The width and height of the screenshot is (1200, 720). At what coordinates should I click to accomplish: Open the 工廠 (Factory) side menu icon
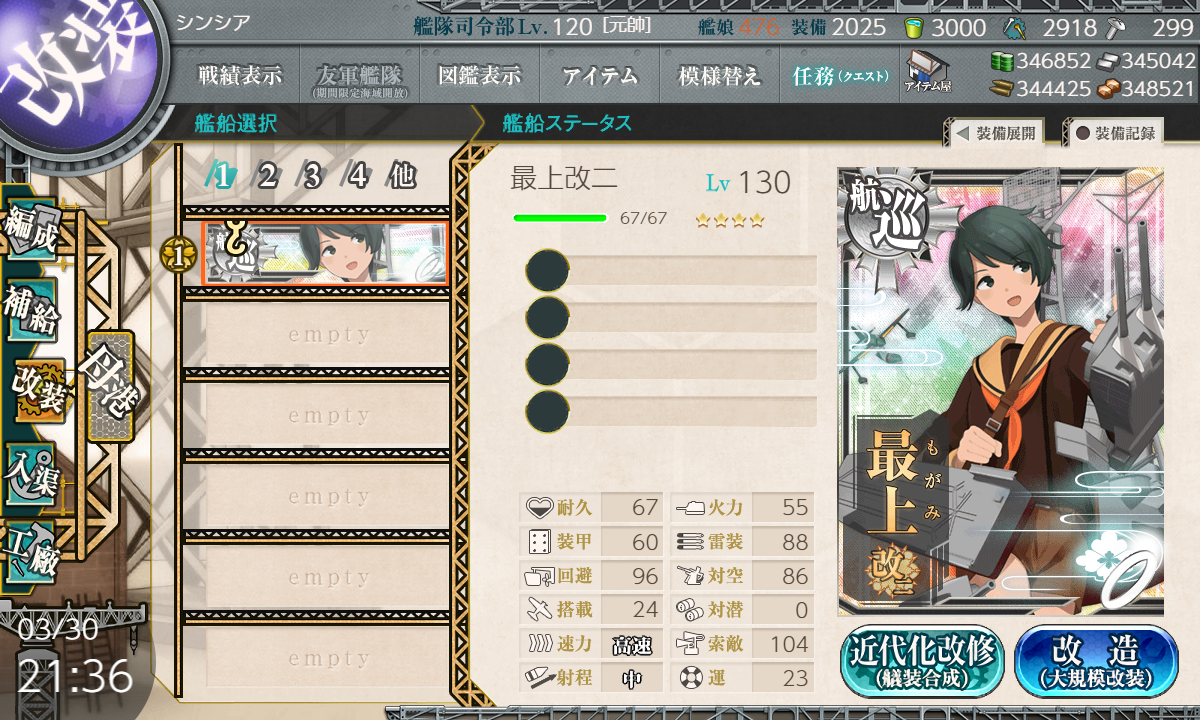click(32, 550)
